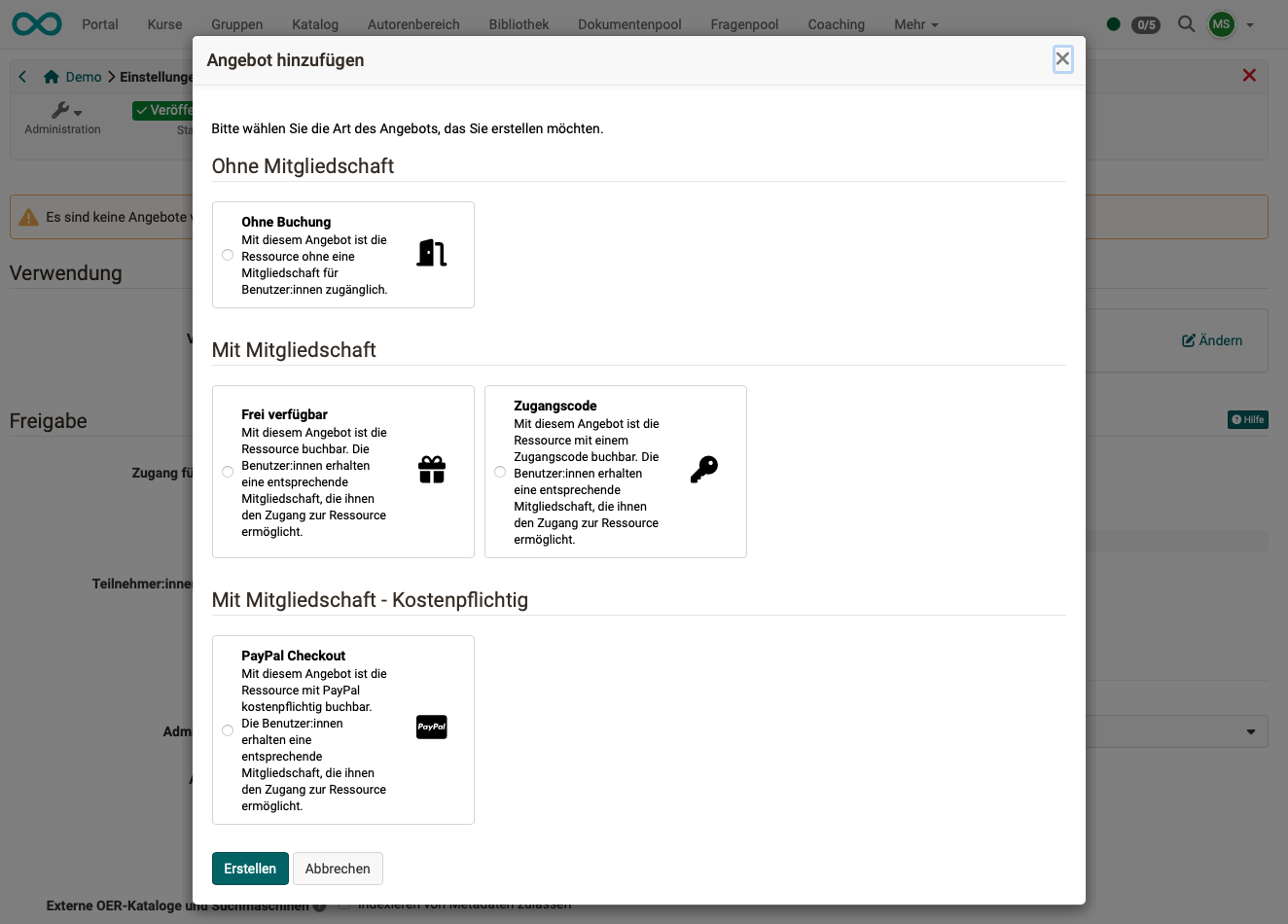Open the dropdown near Admin field
The image size is (1288, 924).
point(1251,730)
